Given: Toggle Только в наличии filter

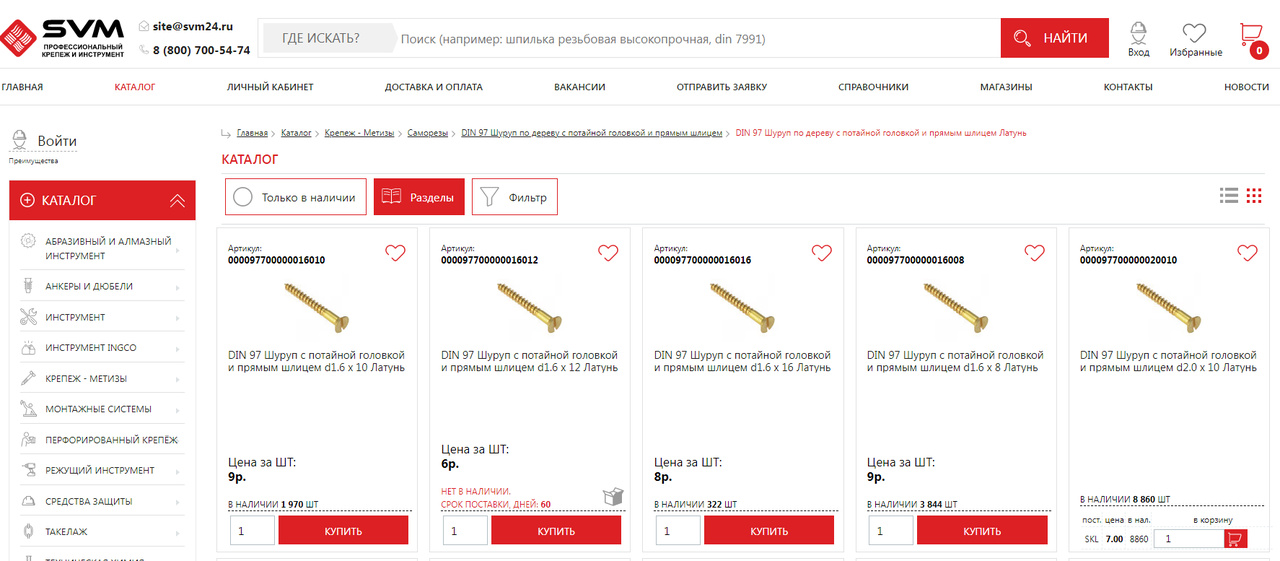Looking at the screenshot, I should pyautogui.click(x=295, y=197).
